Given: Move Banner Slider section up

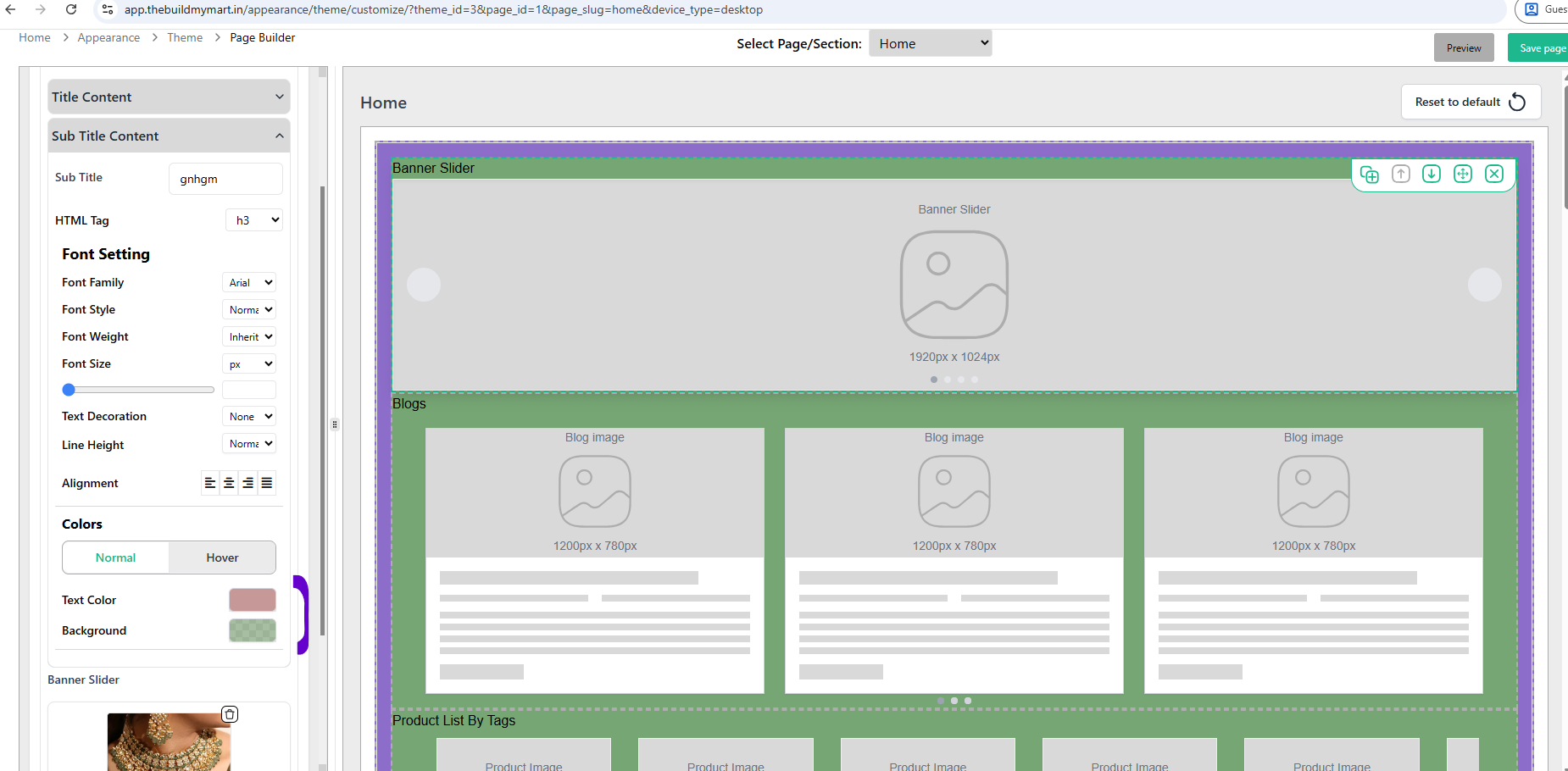Looking at the screenshot, I should [1401, 174].
